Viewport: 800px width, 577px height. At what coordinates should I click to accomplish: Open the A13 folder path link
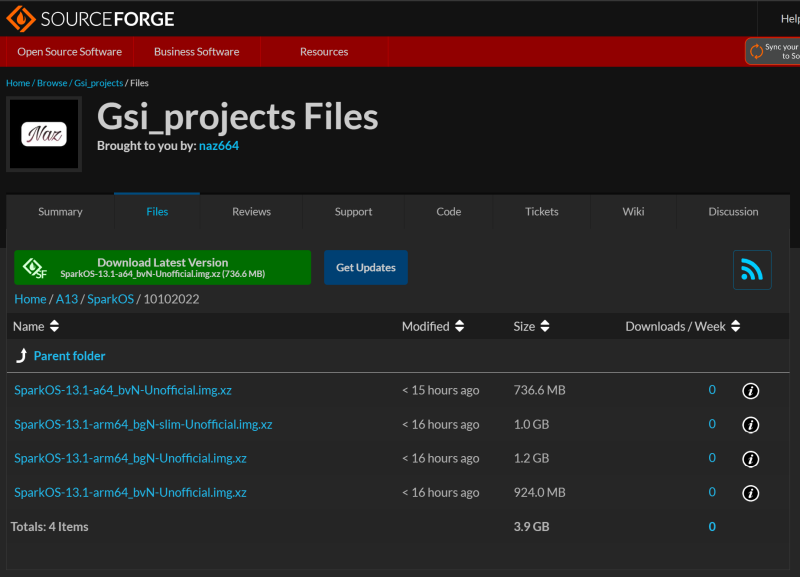pos(67,299)
